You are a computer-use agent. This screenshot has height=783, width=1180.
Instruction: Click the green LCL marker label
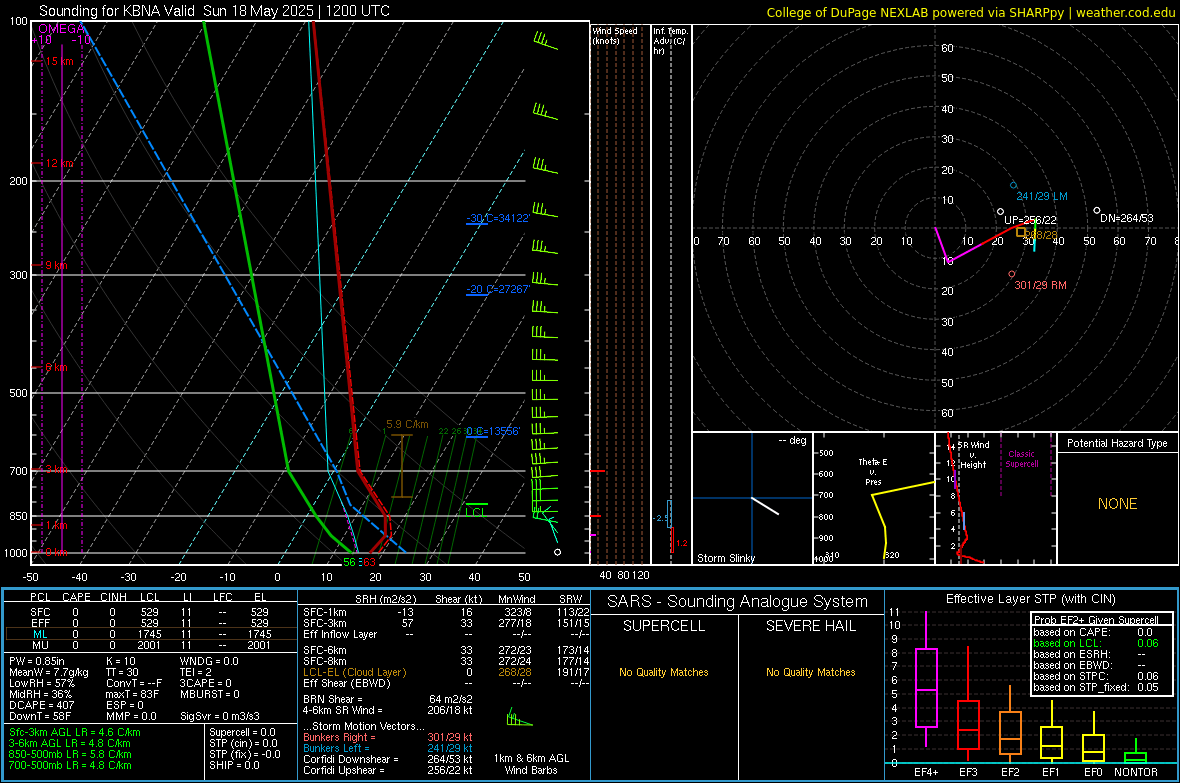pos(476,512)
